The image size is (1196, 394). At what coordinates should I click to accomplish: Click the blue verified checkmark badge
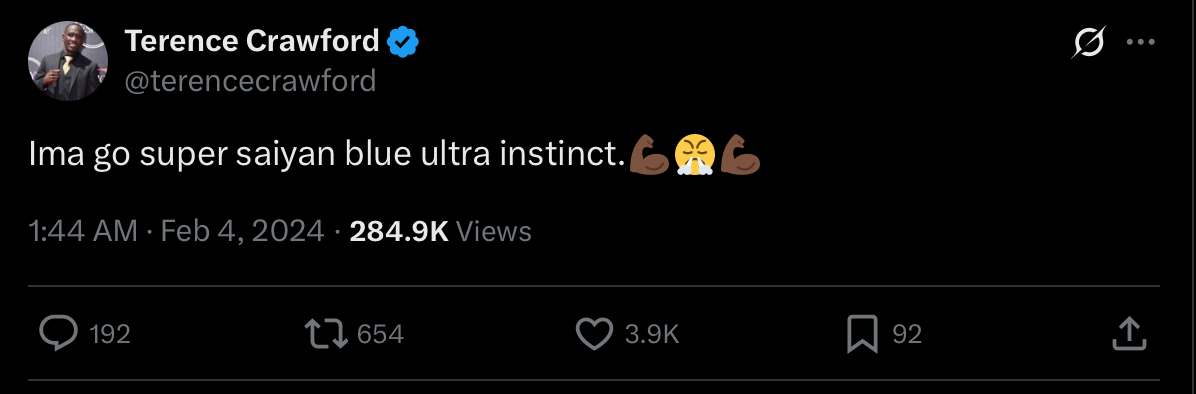tap(403, 42)
